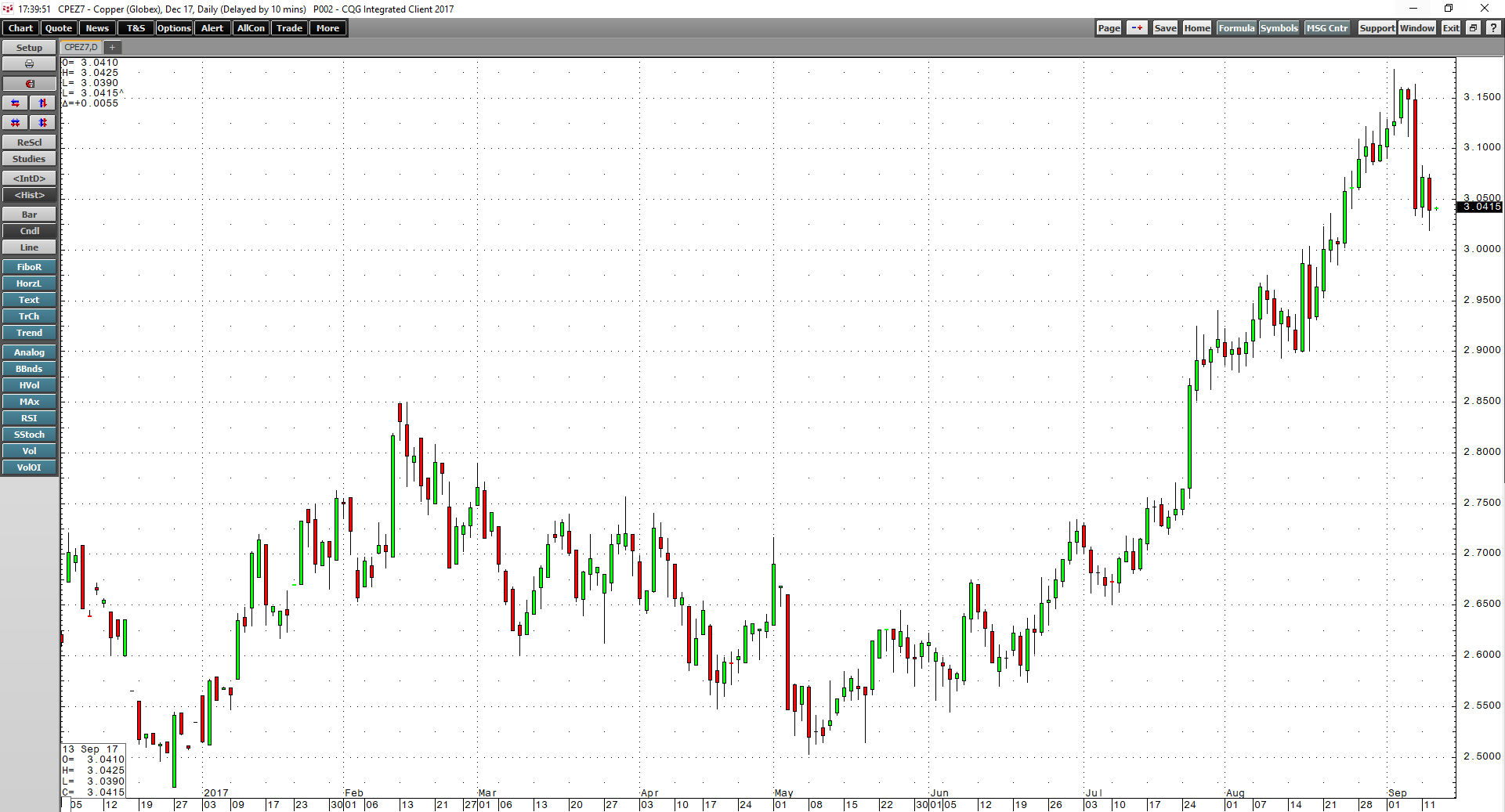Select the Trend line tool
1505x812 pixels.
29,333
